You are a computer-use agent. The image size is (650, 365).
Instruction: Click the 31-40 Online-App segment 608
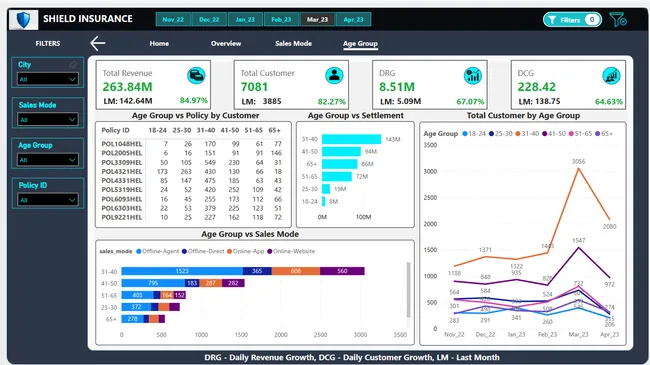click(x=296, y=271)
